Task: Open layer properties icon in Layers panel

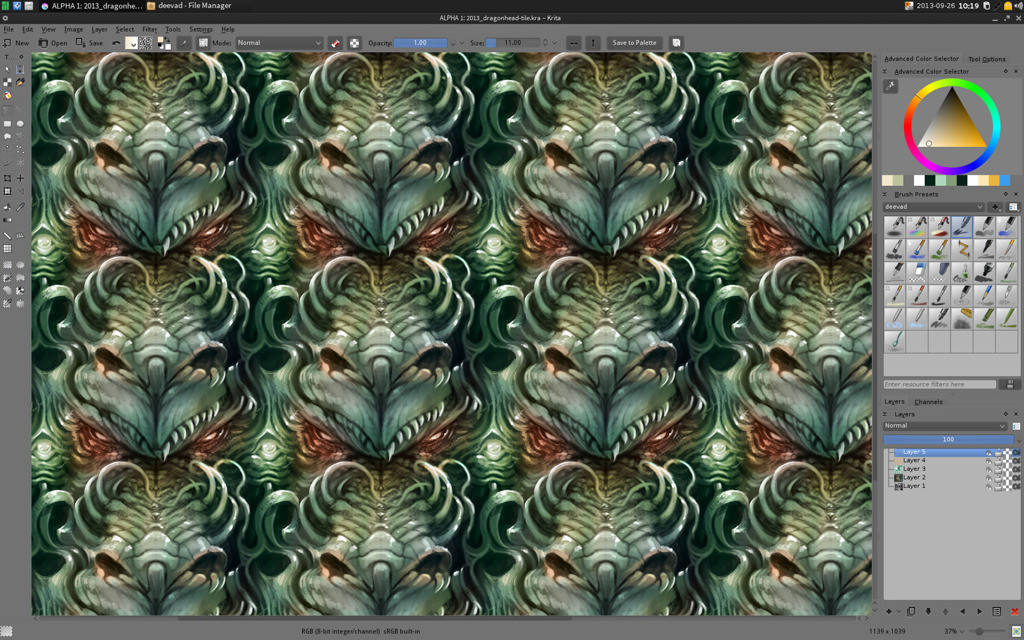Action: [x=997, y=611]
